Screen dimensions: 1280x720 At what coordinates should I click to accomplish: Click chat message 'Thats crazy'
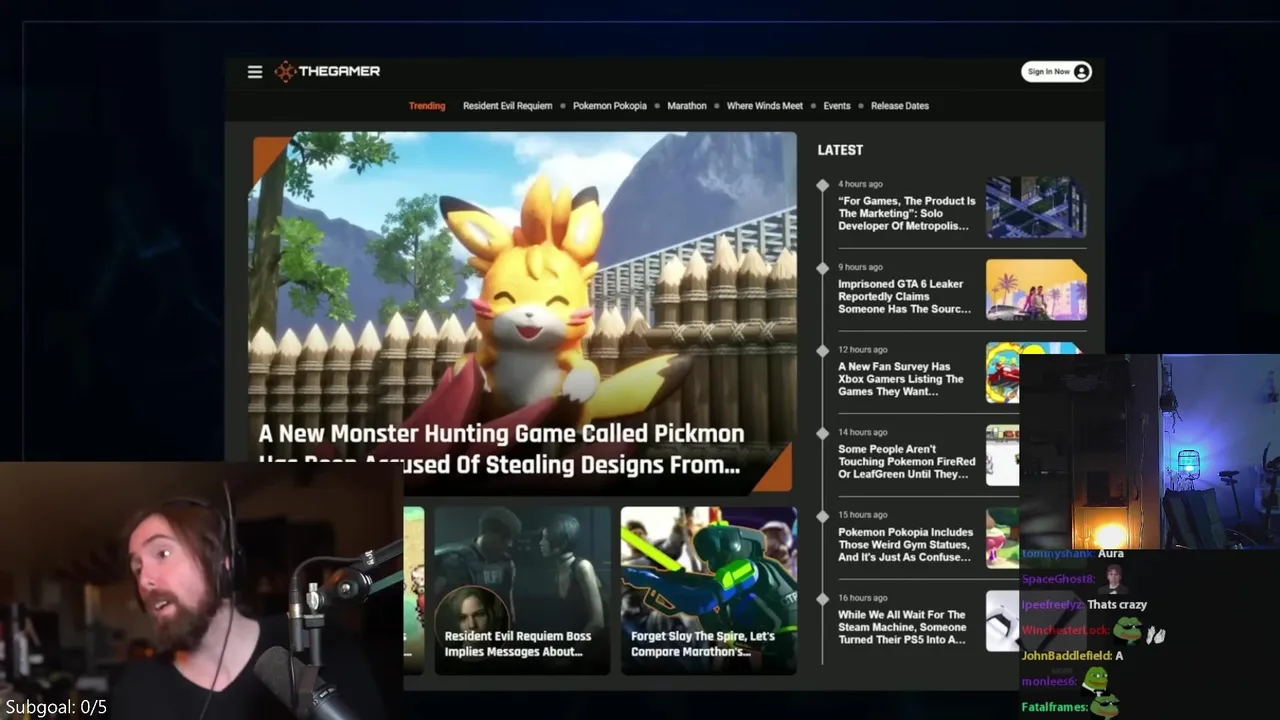pos(1117,605)
